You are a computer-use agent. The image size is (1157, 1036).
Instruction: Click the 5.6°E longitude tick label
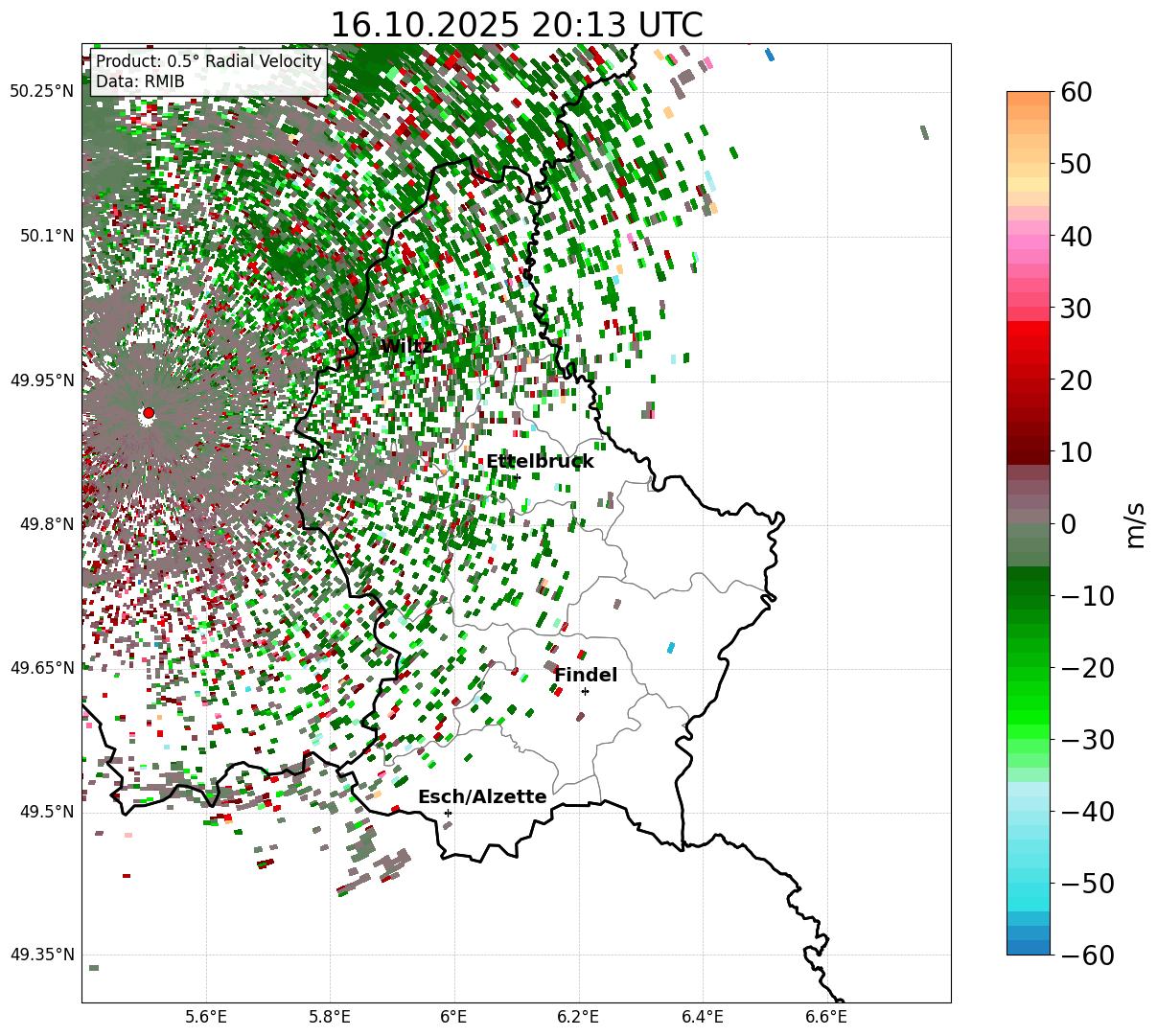click(206, 1017)
